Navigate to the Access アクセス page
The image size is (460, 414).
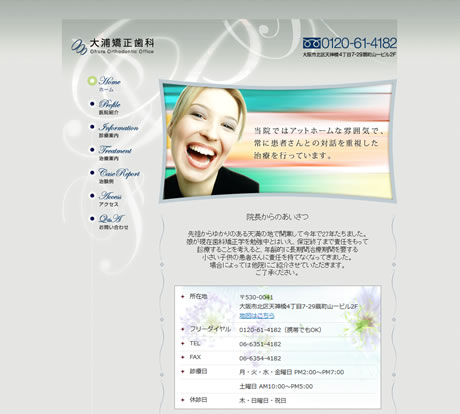[x=110, y=199]
